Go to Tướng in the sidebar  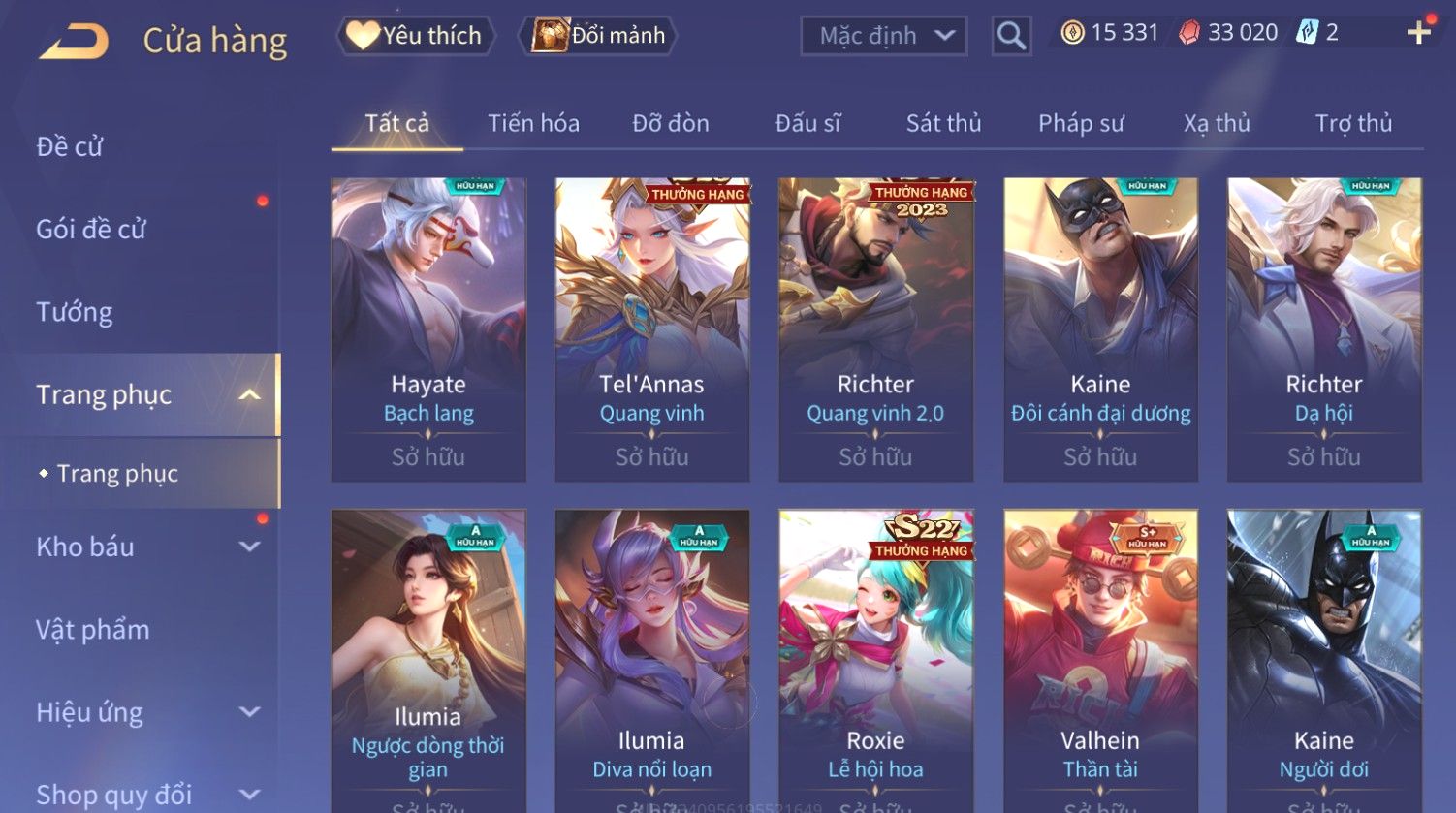(75, 312)
